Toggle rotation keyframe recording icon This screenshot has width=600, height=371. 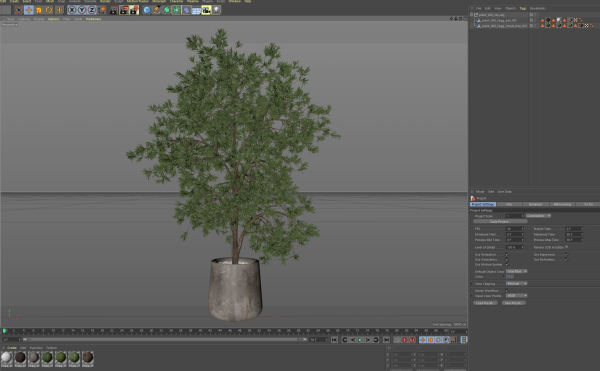pos(438,340)
